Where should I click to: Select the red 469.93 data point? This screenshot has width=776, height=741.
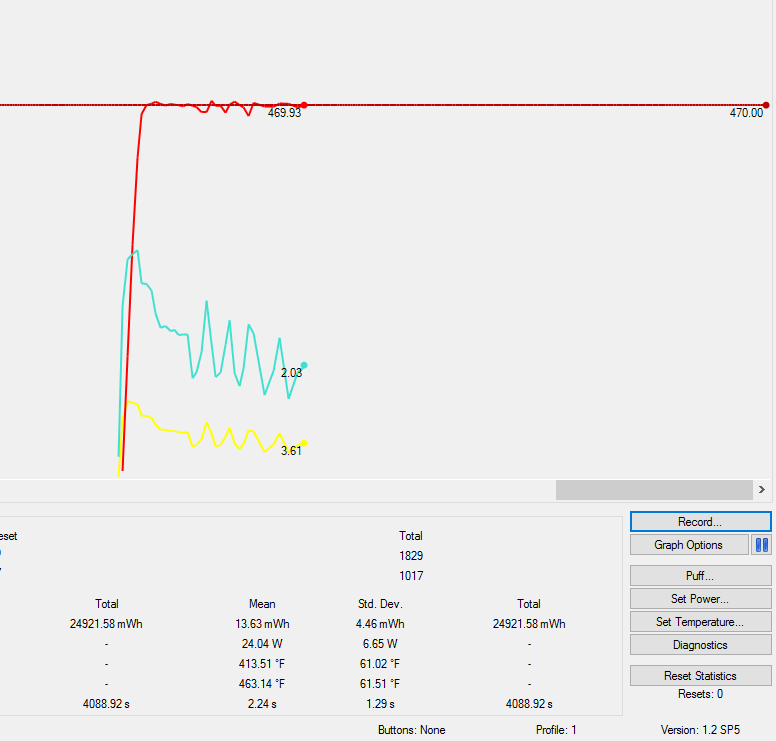pos(304,105)
